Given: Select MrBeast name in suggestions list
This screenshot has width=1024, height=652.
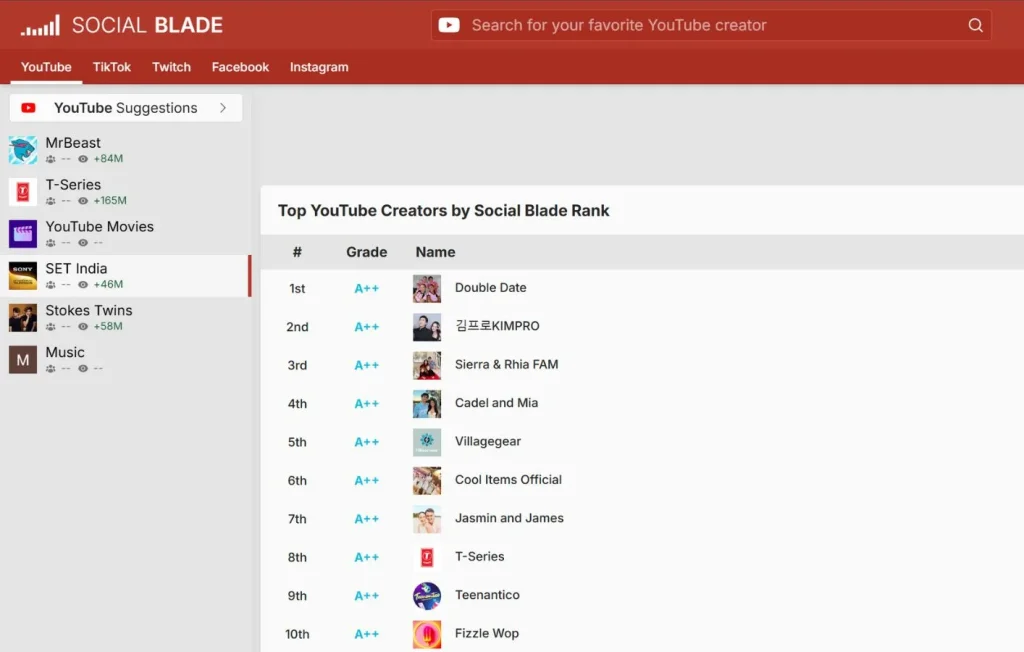Looking at the screenshot, I should [73, 143].
